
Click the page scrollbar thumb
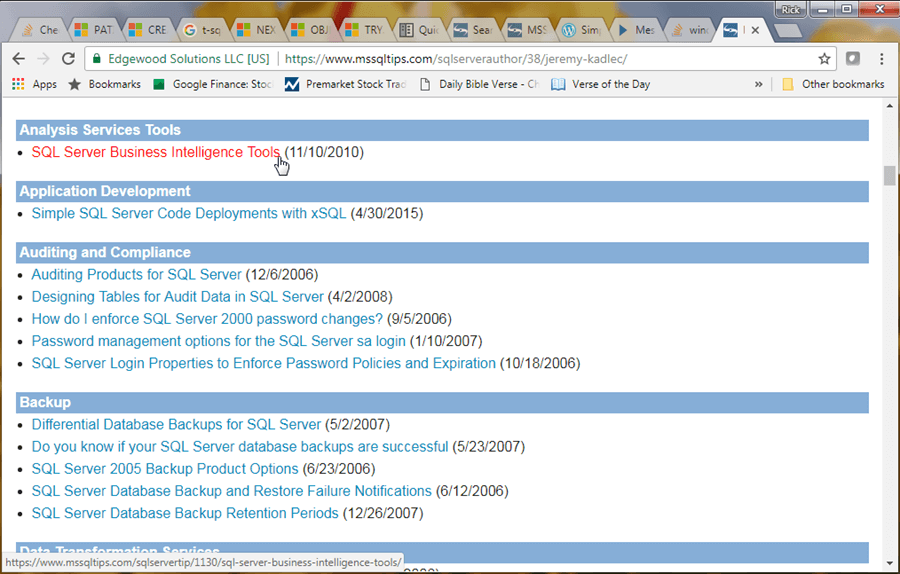[x=890, y=175]
